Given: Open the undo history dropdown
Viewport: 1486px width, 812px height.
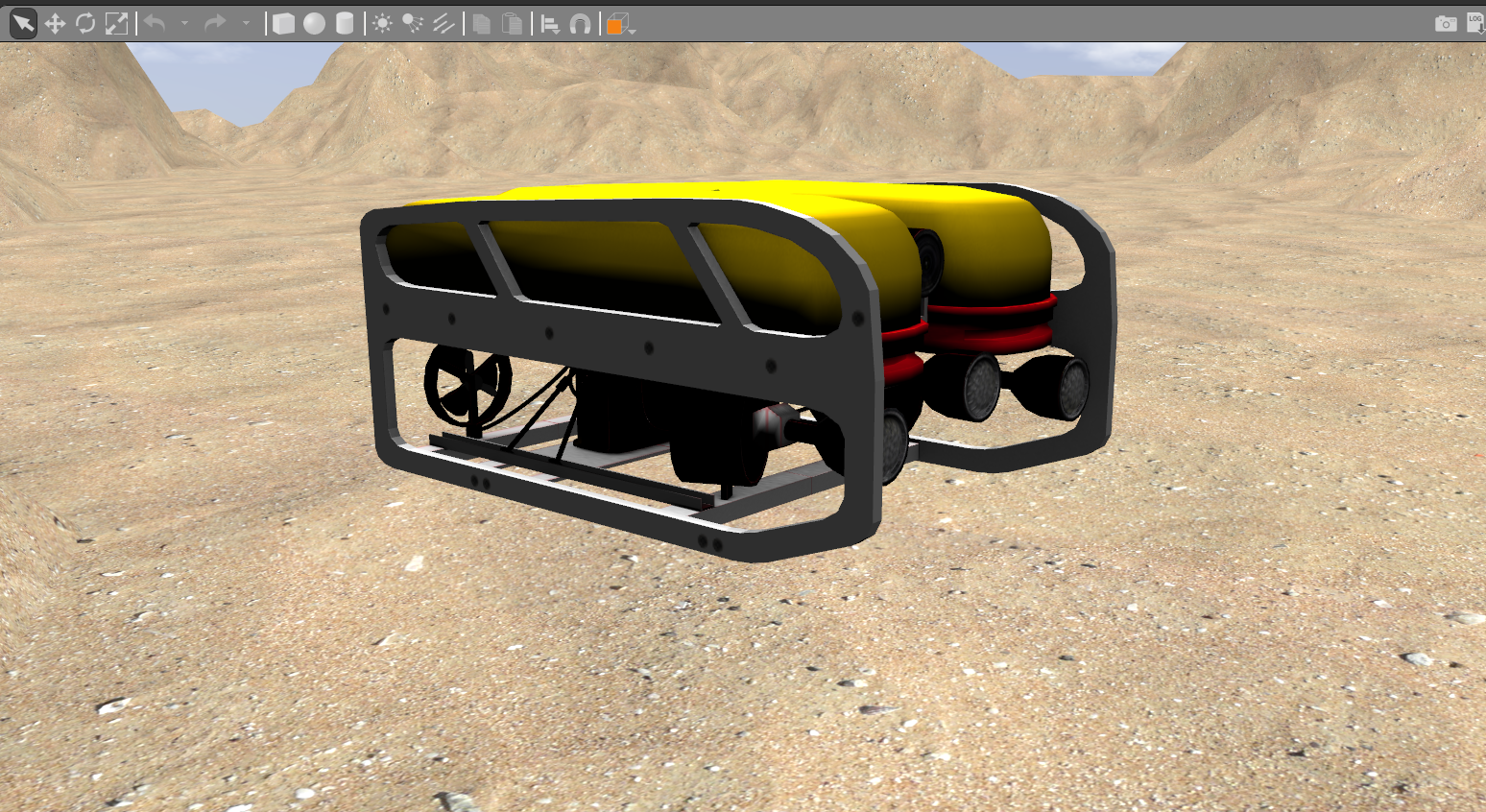Looking at the screenshot, I should pos(184,23).
